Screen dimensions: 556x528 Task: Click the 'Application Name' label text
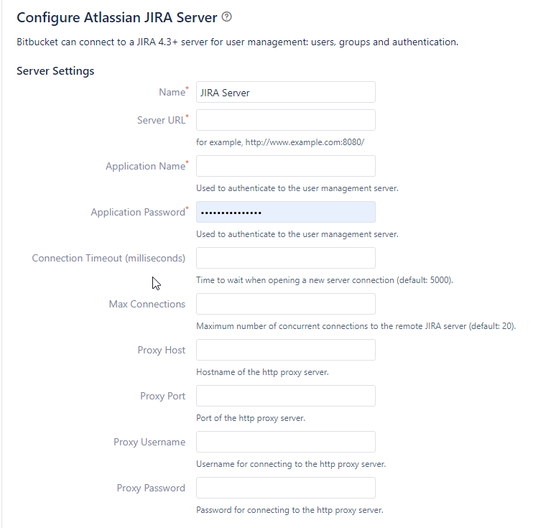[x=145, y=166]
